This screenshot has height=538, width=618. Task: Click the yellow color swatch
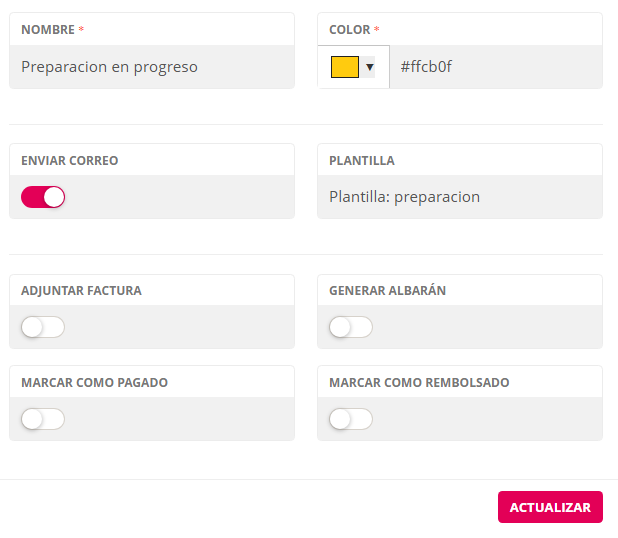click(x=344, y=67)
